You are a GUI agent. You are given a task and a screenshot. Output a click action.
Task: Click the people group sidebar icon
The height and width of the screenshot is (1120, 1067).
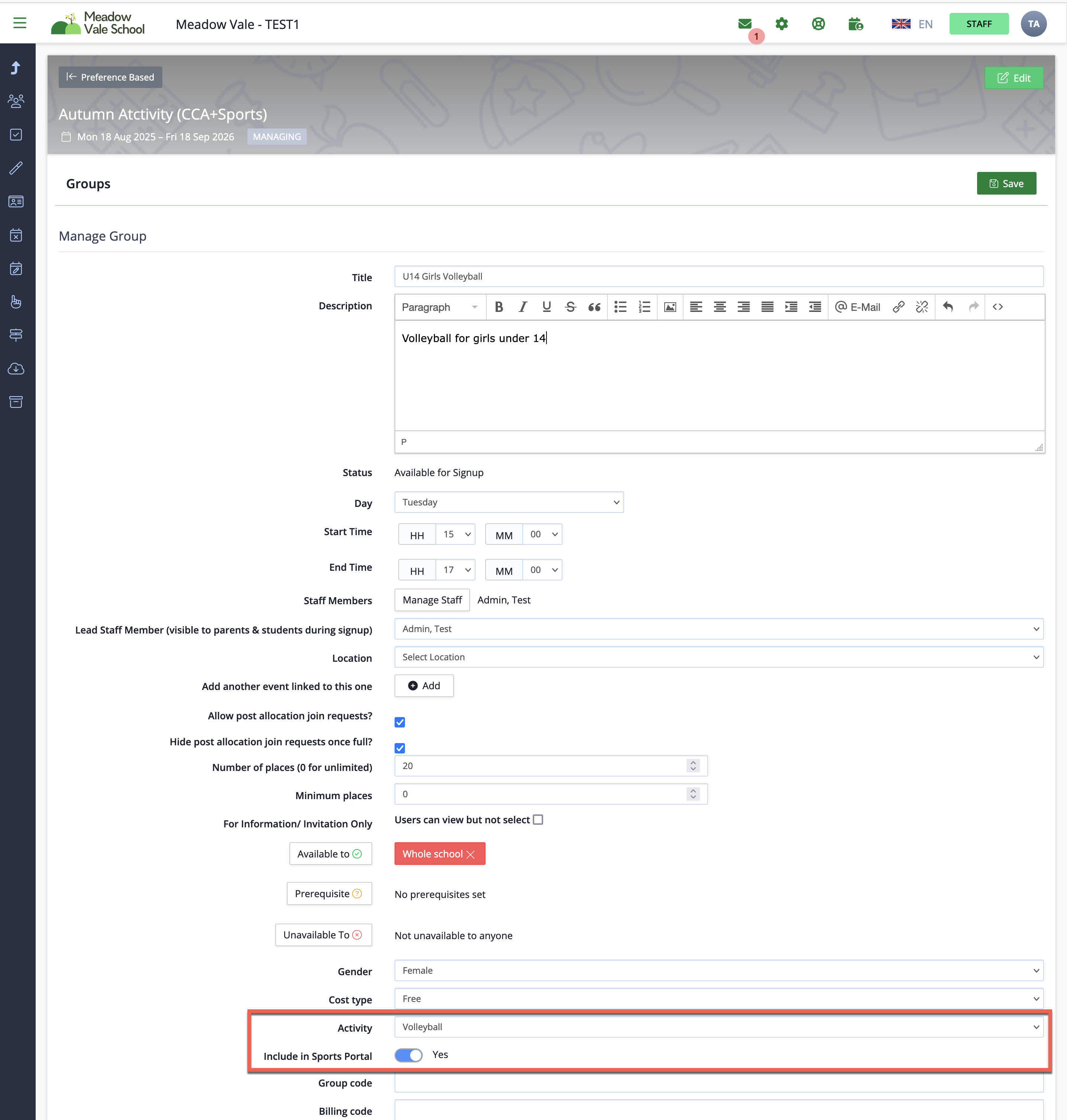16,101
